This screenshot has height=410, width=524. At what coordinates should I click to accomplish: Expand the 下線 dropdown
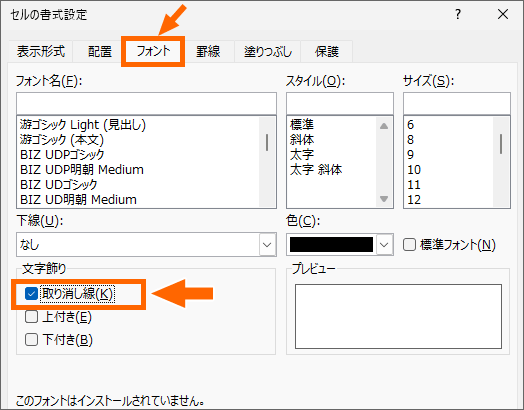click(x=267, y=245)
